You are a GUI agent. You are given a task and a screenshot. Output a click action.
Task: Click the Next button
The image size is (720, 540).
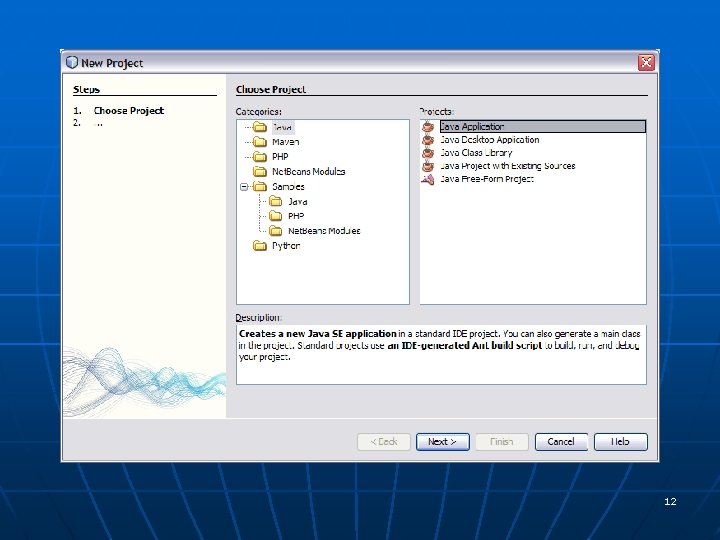tap(443, 442)
